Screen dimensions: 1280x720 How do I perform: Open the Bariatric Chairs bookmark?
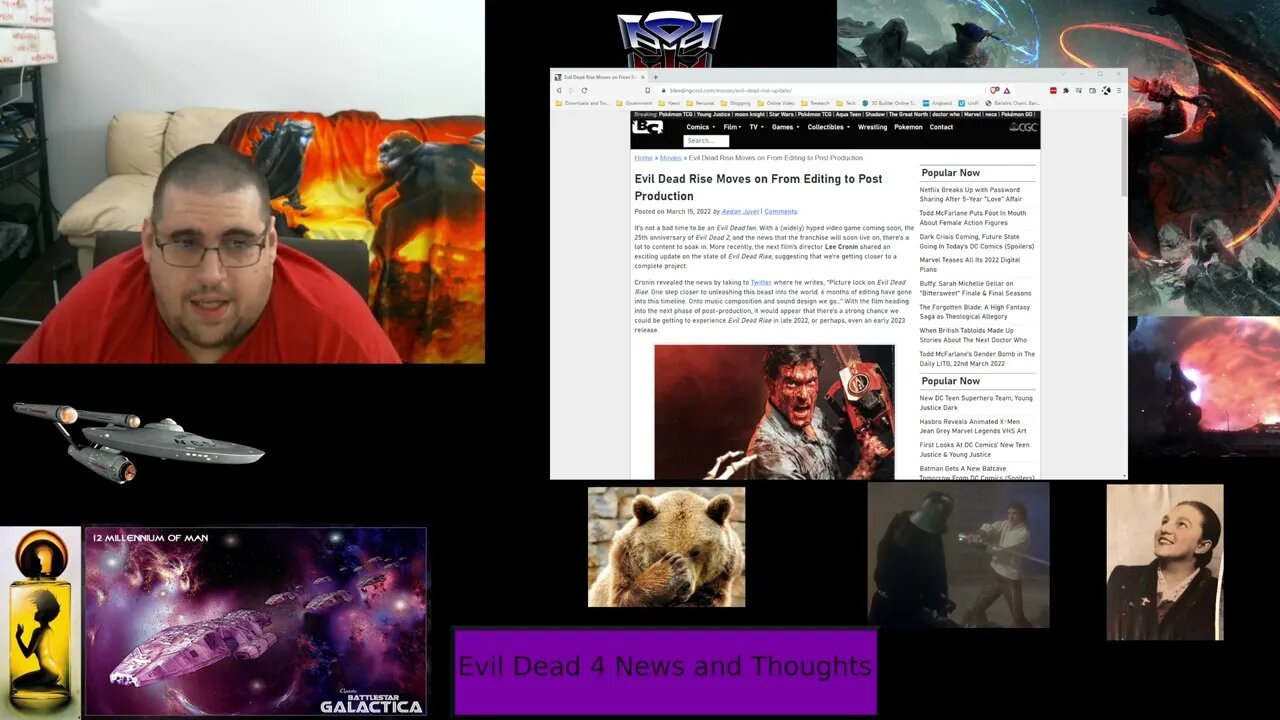[1013, 103]
